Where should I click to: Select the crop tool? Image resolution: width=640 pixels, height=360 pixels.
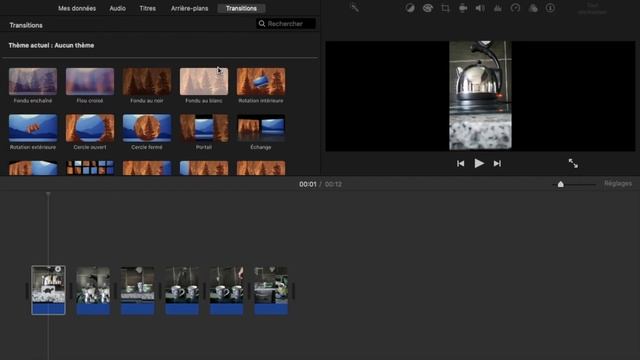[445, 8]
